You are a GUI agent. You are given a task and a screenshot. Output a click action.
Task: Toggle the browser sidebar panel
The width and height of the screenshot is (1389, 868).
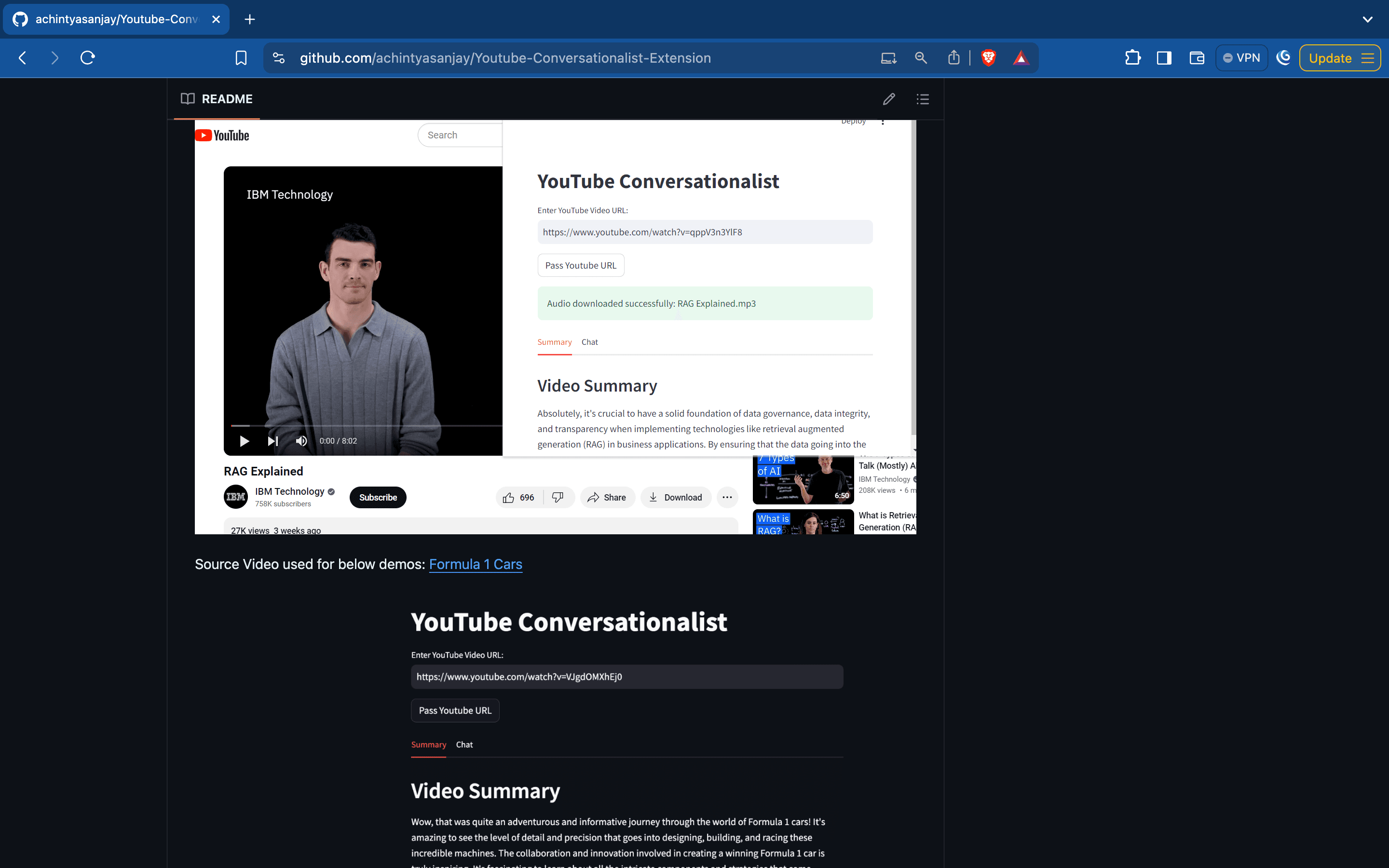pyautogui.click(x=1164, y=58)
